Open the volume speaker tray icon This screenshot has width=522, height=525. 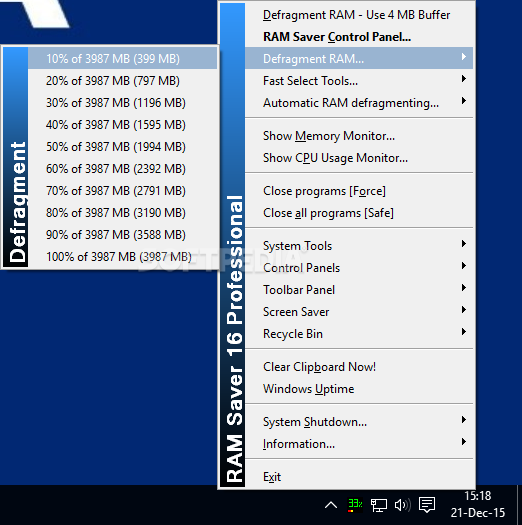pos(402,505)
